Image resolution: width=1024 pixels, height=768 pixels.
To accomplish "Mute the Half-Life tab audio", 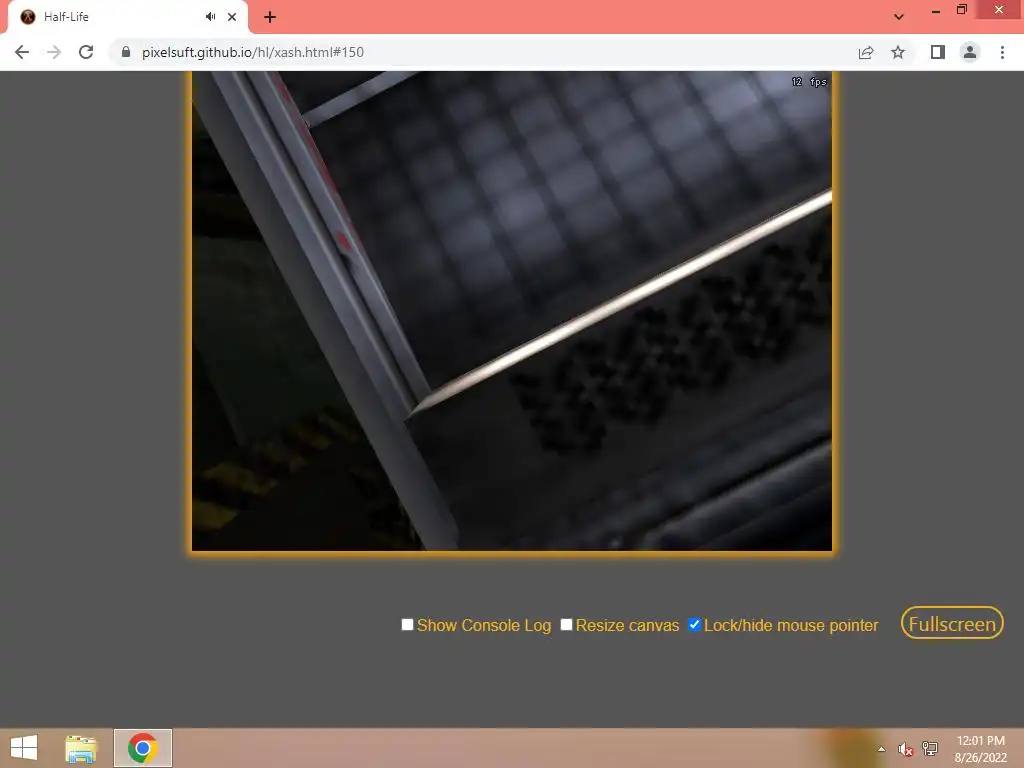I will (210, 16).
